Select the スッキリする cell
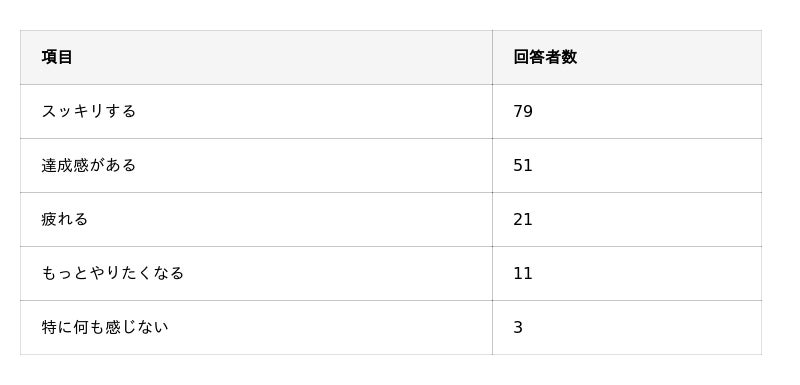Image resolution: width=800 pixels, height=385 pixels. tap(256, 111)
